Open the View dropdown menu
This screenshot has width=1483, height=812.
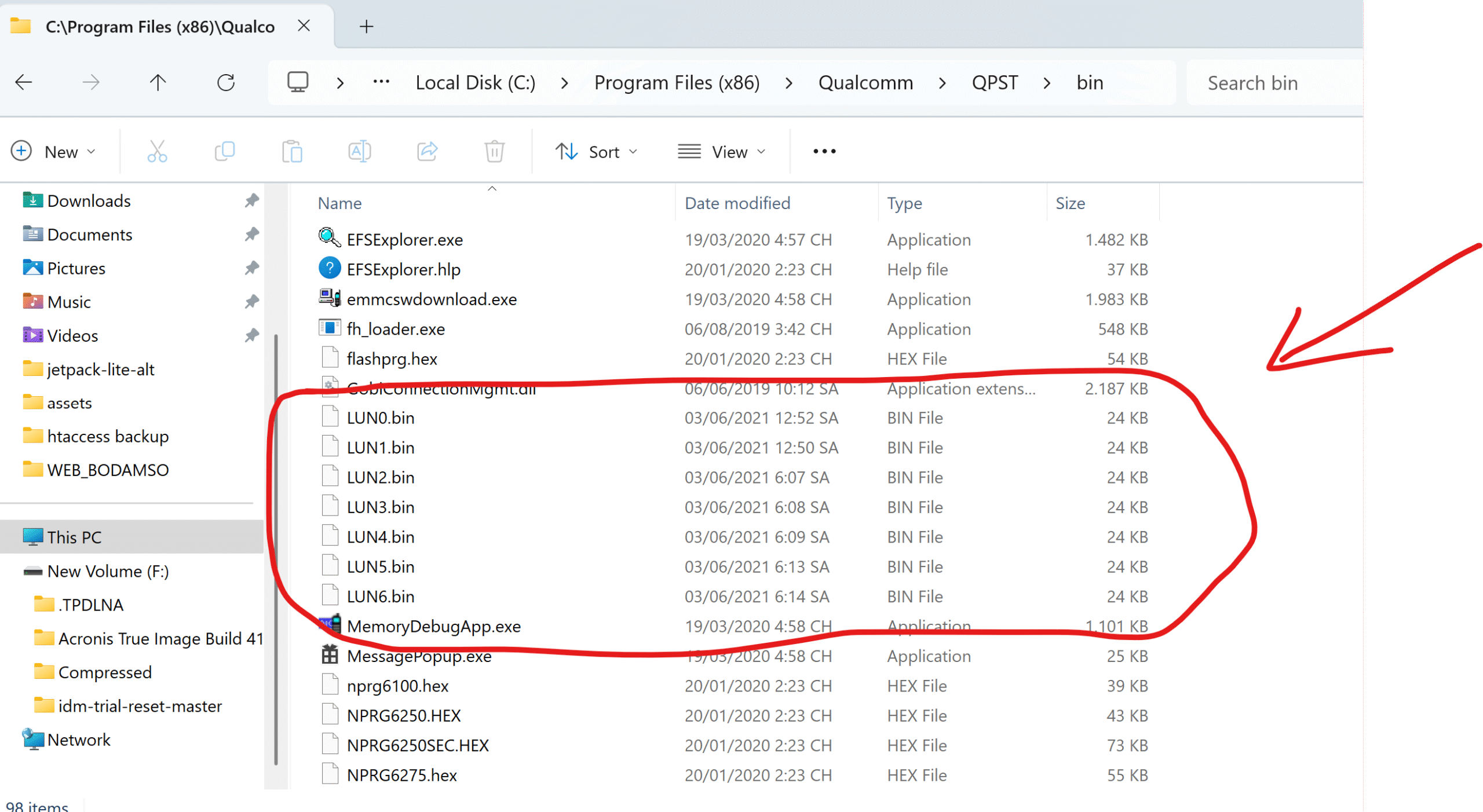(x=722, y=152)
